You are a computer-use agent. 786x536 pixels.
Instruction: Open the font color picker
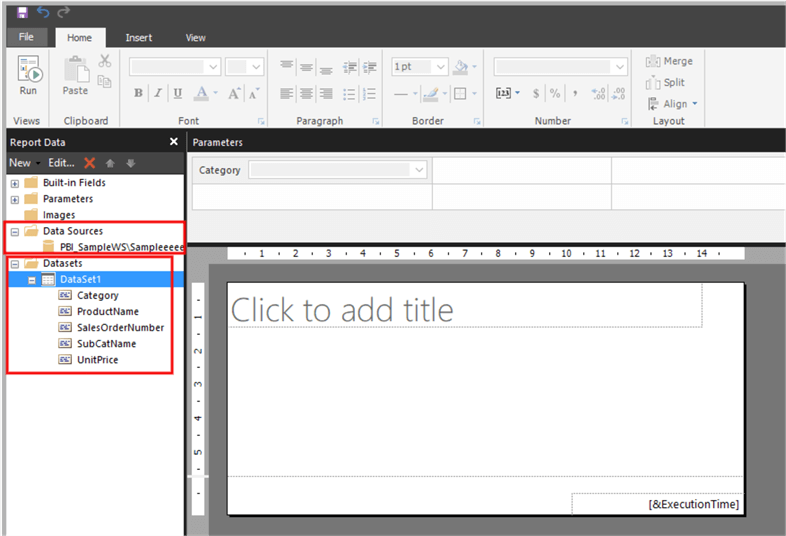click(205, 93)
